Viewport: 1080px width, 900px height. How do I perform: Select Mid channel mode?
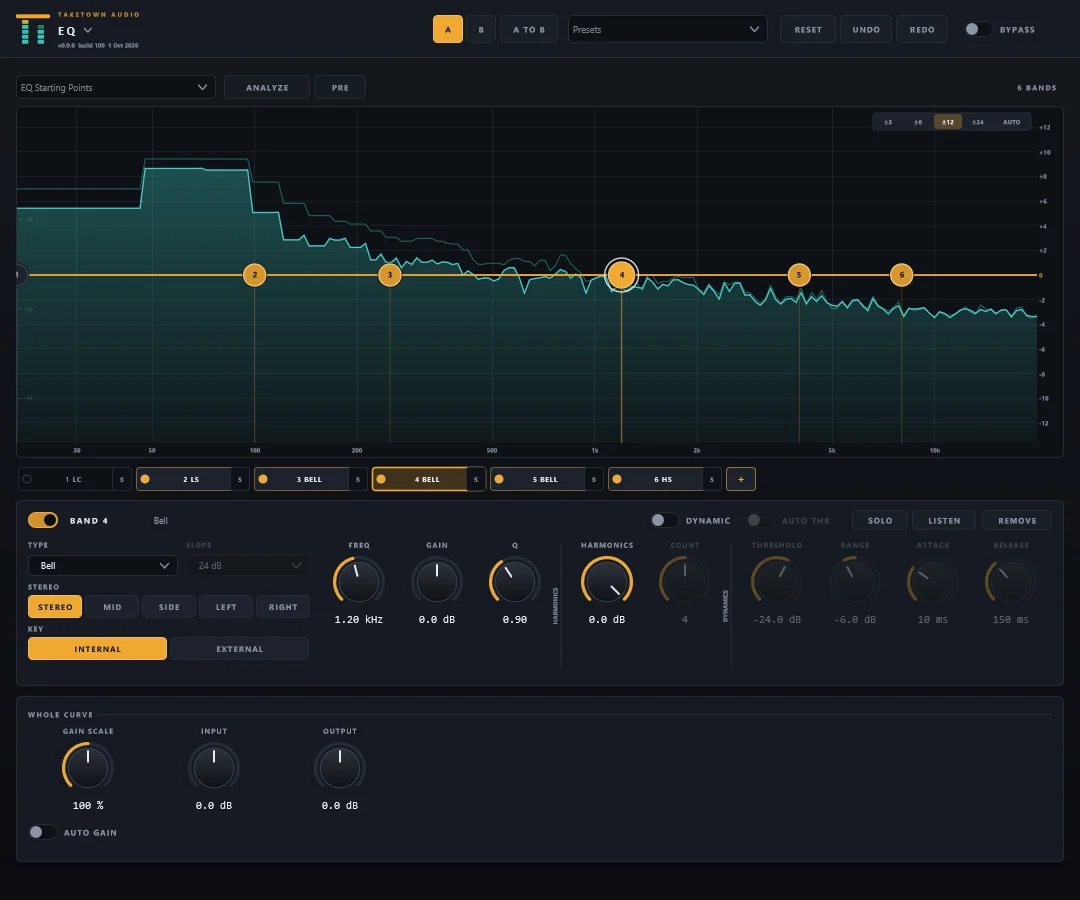(112, 607)
